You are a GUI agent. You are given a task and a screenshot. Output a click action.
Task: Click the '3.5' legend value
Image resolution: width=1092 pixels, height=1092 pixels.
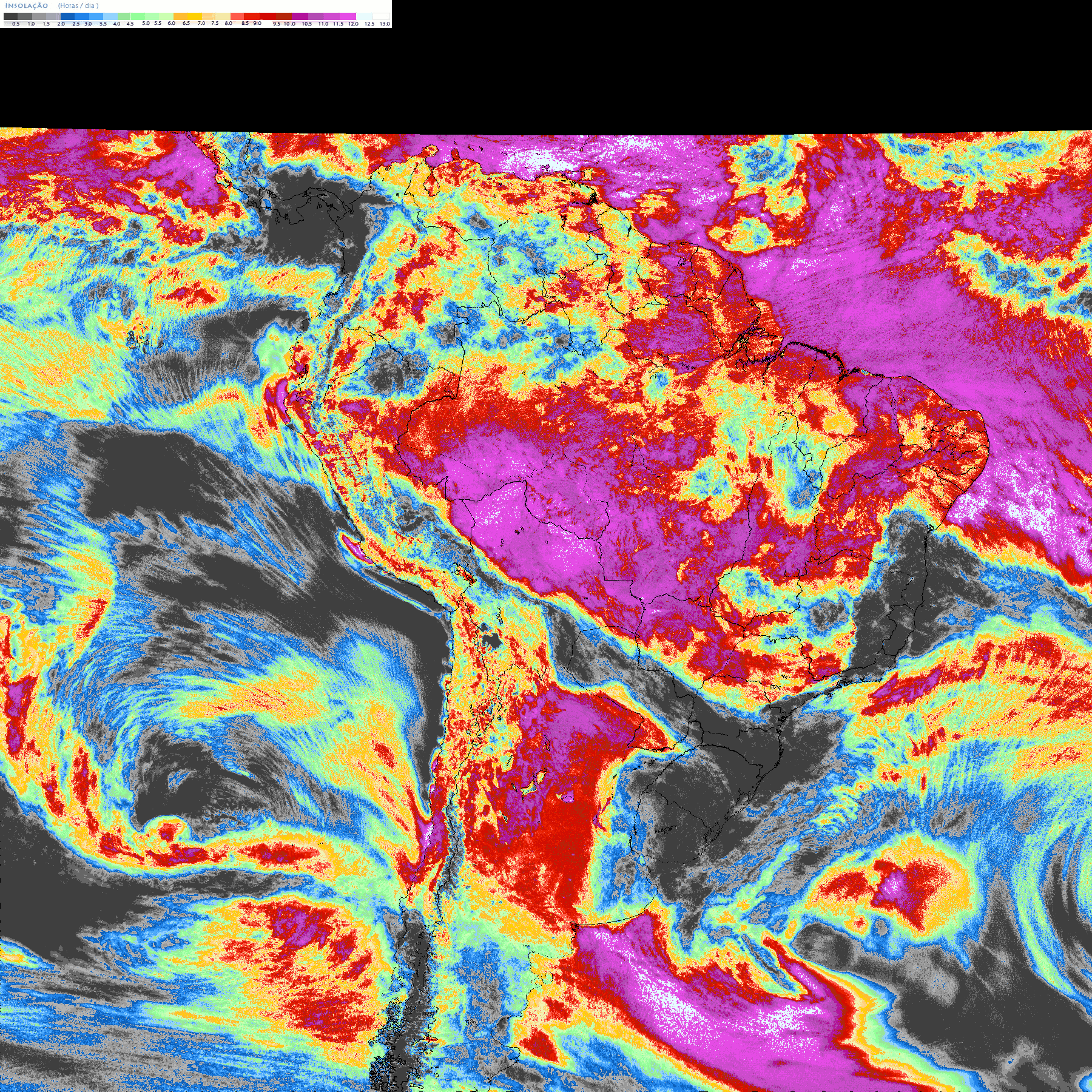click(103, 24)
